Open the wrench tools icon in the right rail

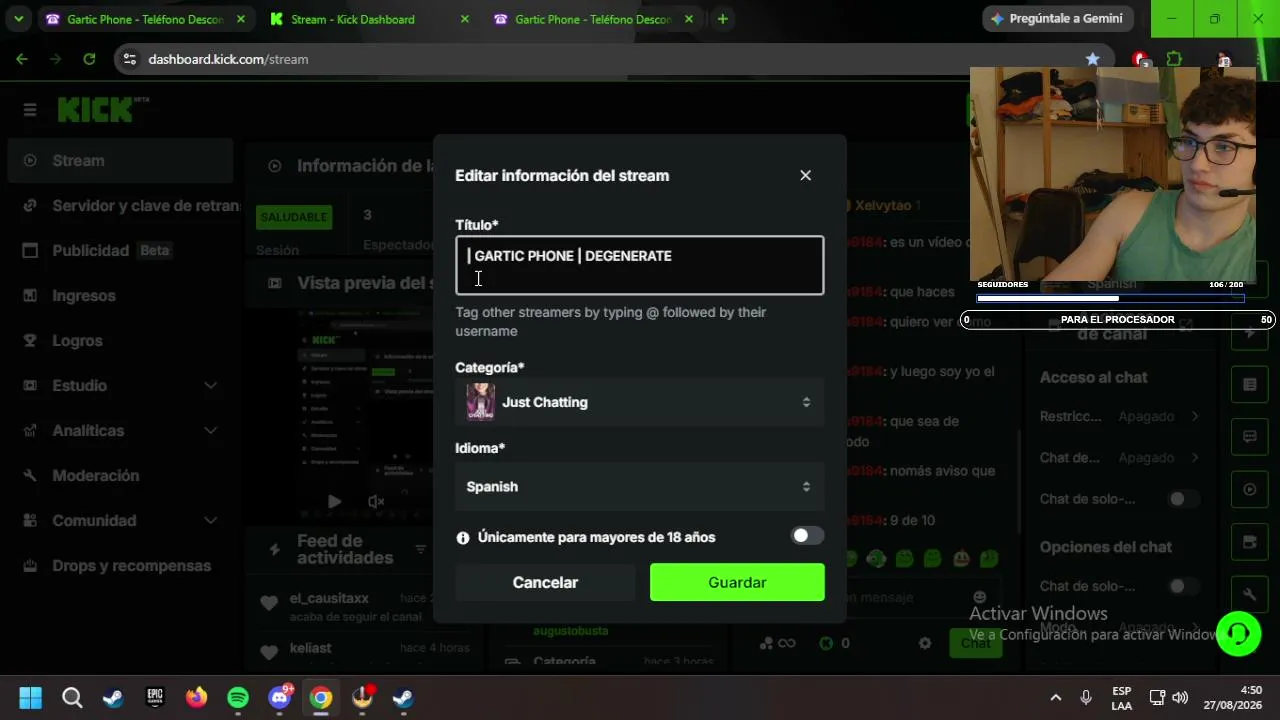click(x=1249, y=594)
